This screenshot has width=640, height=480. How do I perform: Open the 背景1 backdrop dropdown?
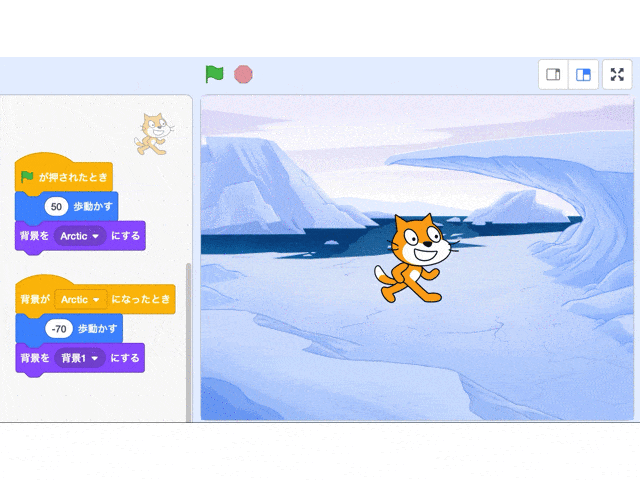pyautogui.click(x=80, y=358)
